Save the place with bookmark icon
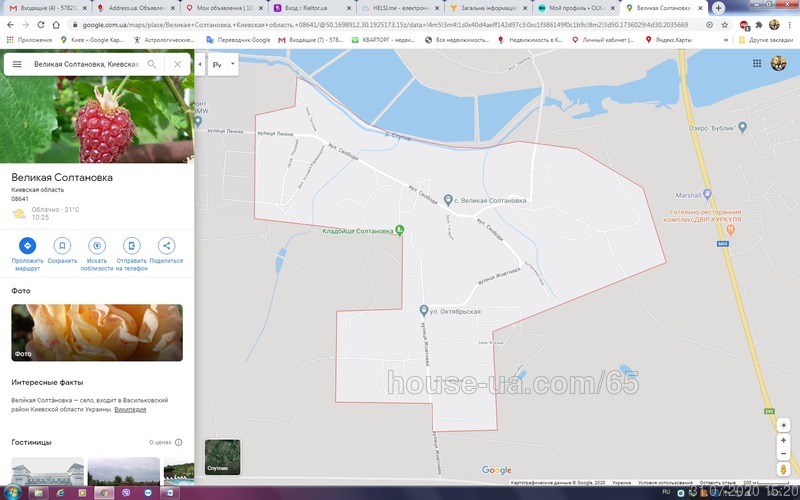This screenshot has height=500, width=800. pos(62,245)
